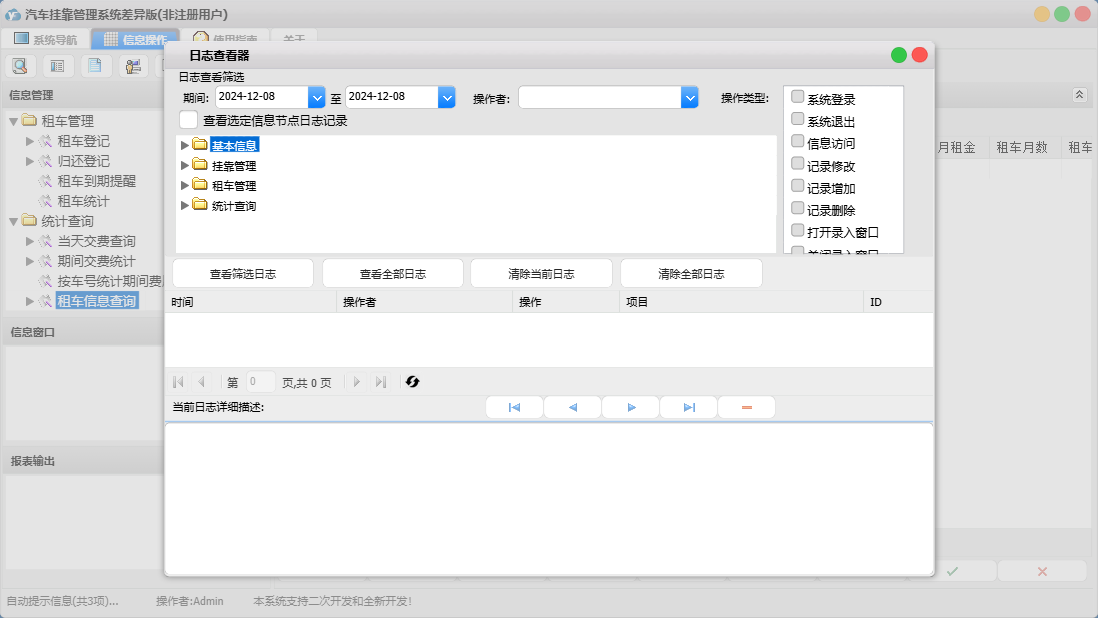Go to next log record (blue arrow)
The height and width of the screenshot is (618, 1098).
[x=631, y=408]
